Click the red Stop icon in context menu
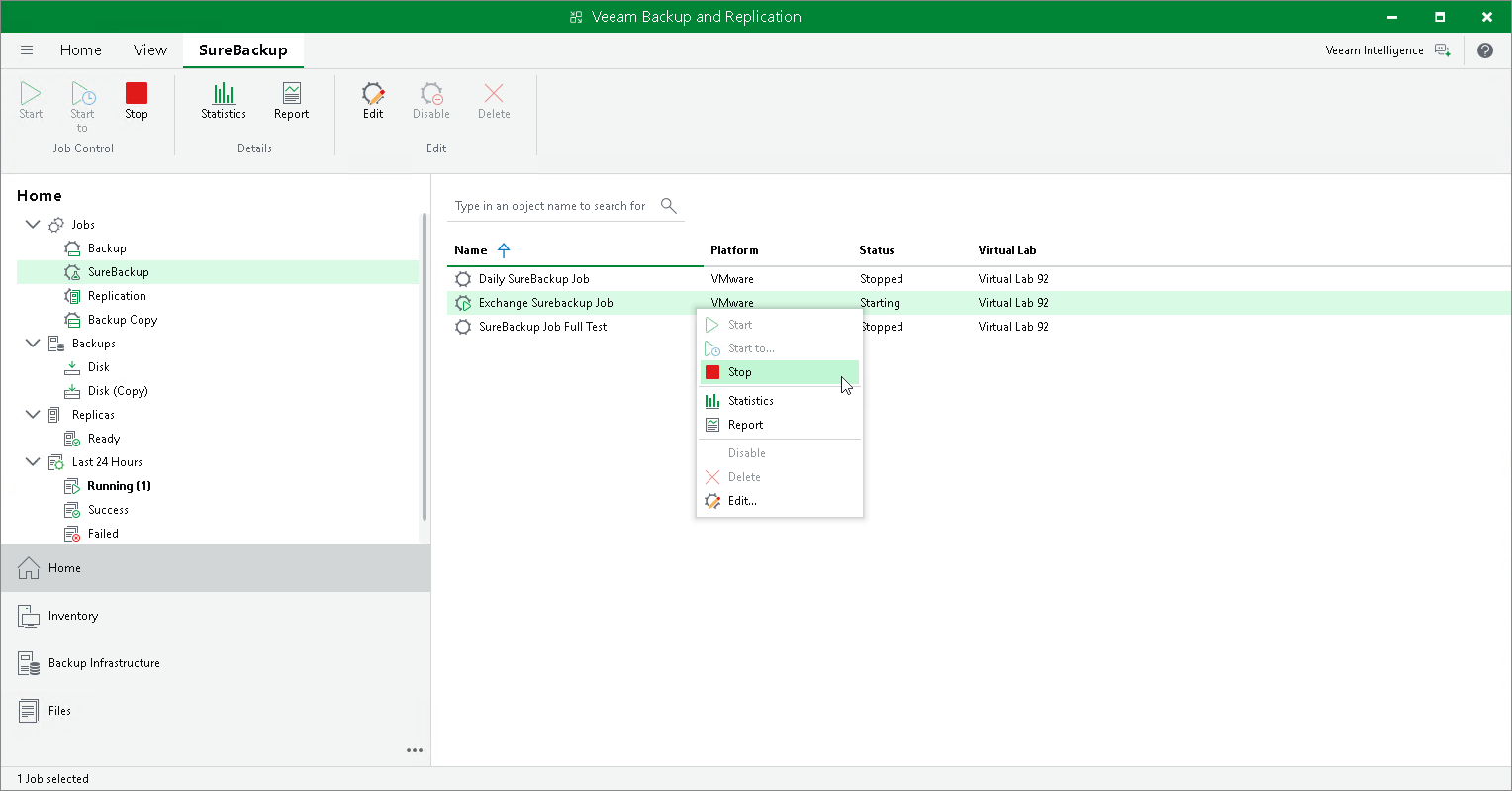Viewport: 1512px width, 791px height. click(x=712, y=372)
